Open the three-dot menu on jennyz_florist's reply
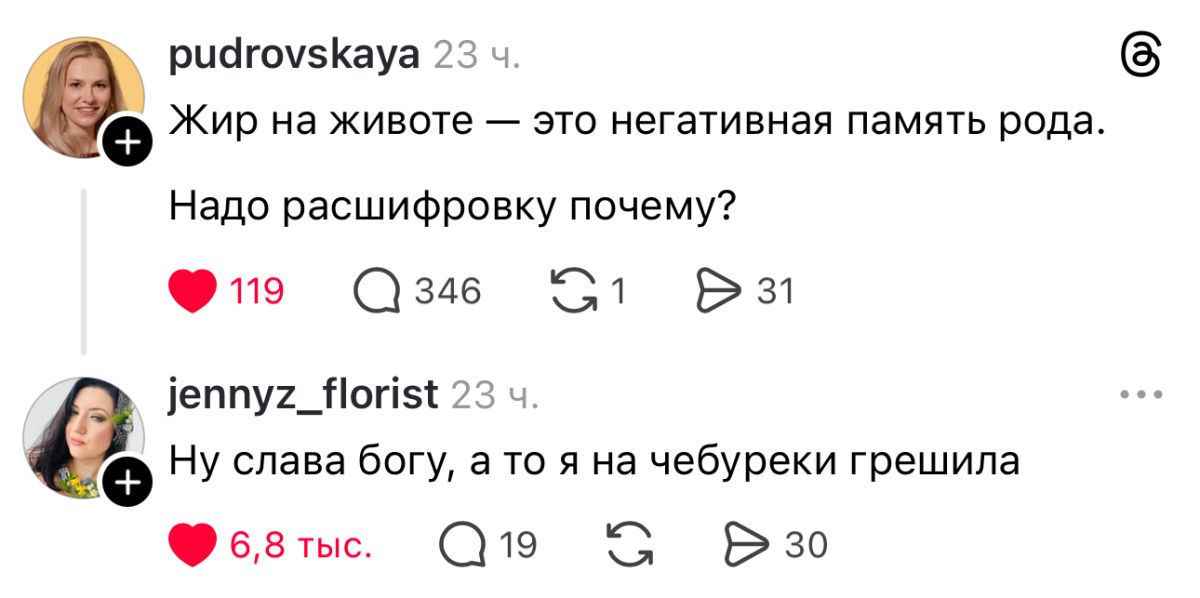 pos(1142,395)
